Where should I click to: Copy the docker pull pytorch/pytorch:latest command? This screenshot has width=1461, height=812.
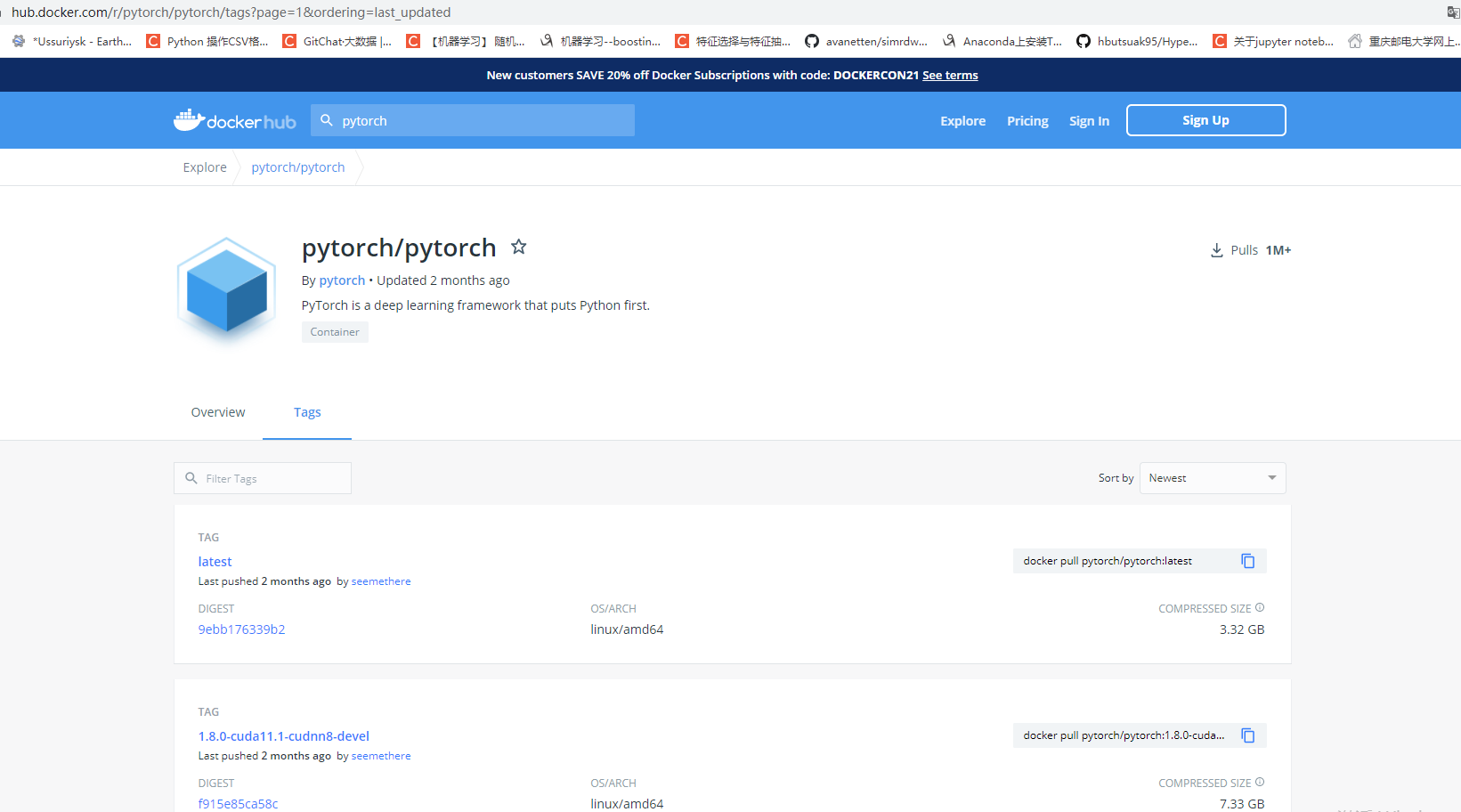coord(1247,560)
